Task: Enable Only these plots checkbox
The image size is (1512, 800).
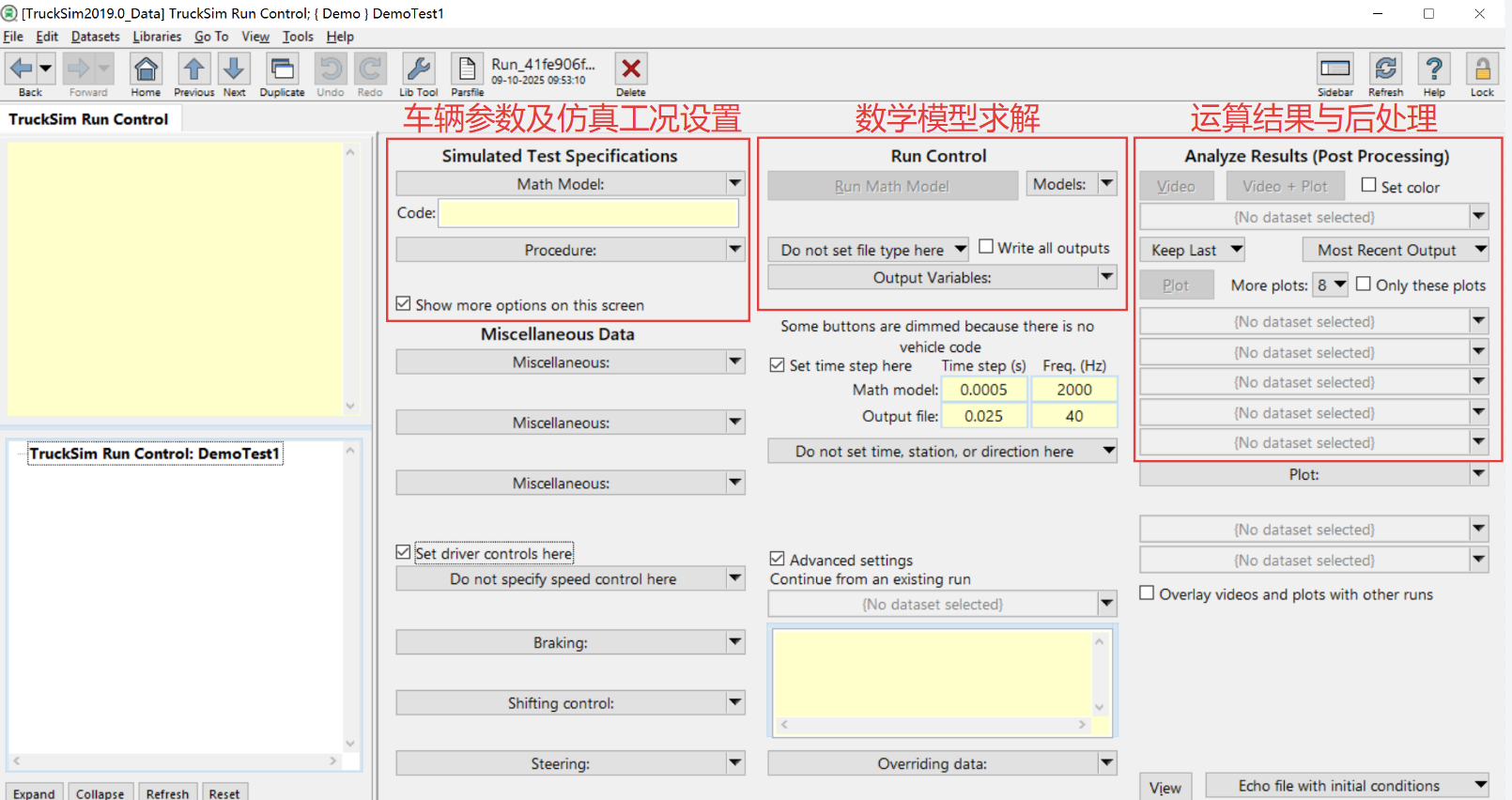Action: coord(1364,284)
